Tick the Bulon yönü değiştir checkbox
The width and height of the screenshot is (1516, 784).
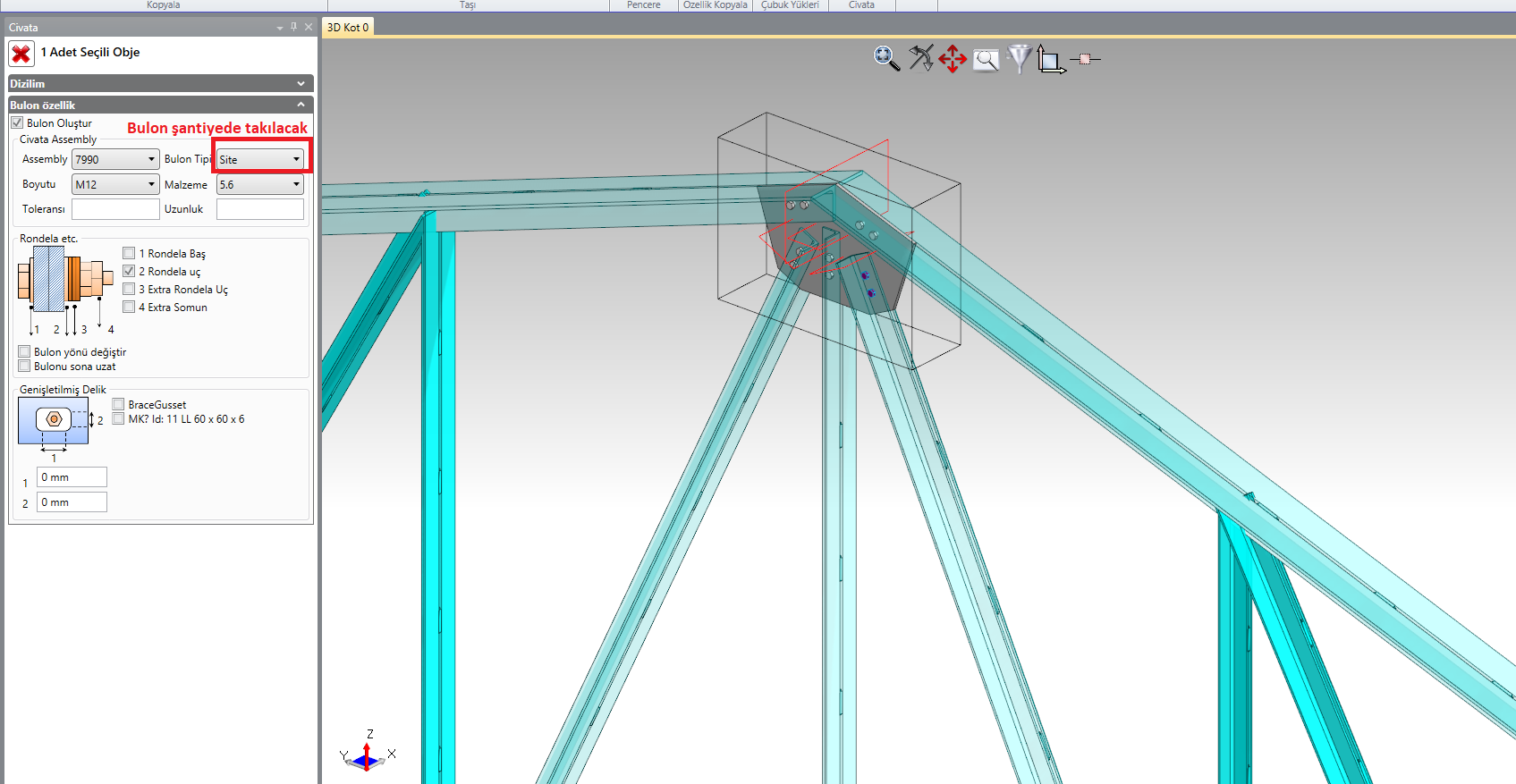point(25,351)
